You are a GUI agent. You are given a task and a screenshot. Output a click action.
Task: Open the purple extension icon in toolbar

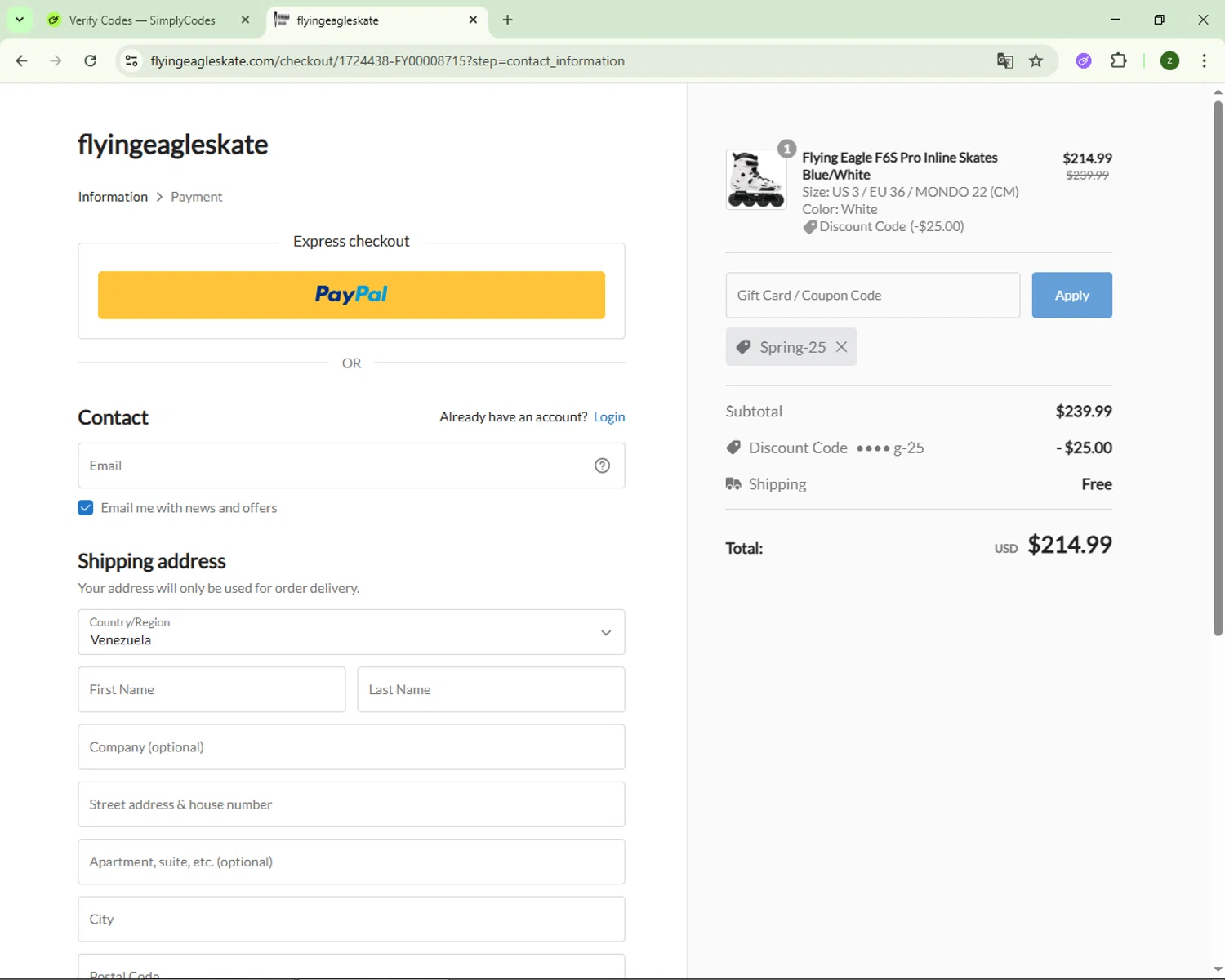(1084, 60)
